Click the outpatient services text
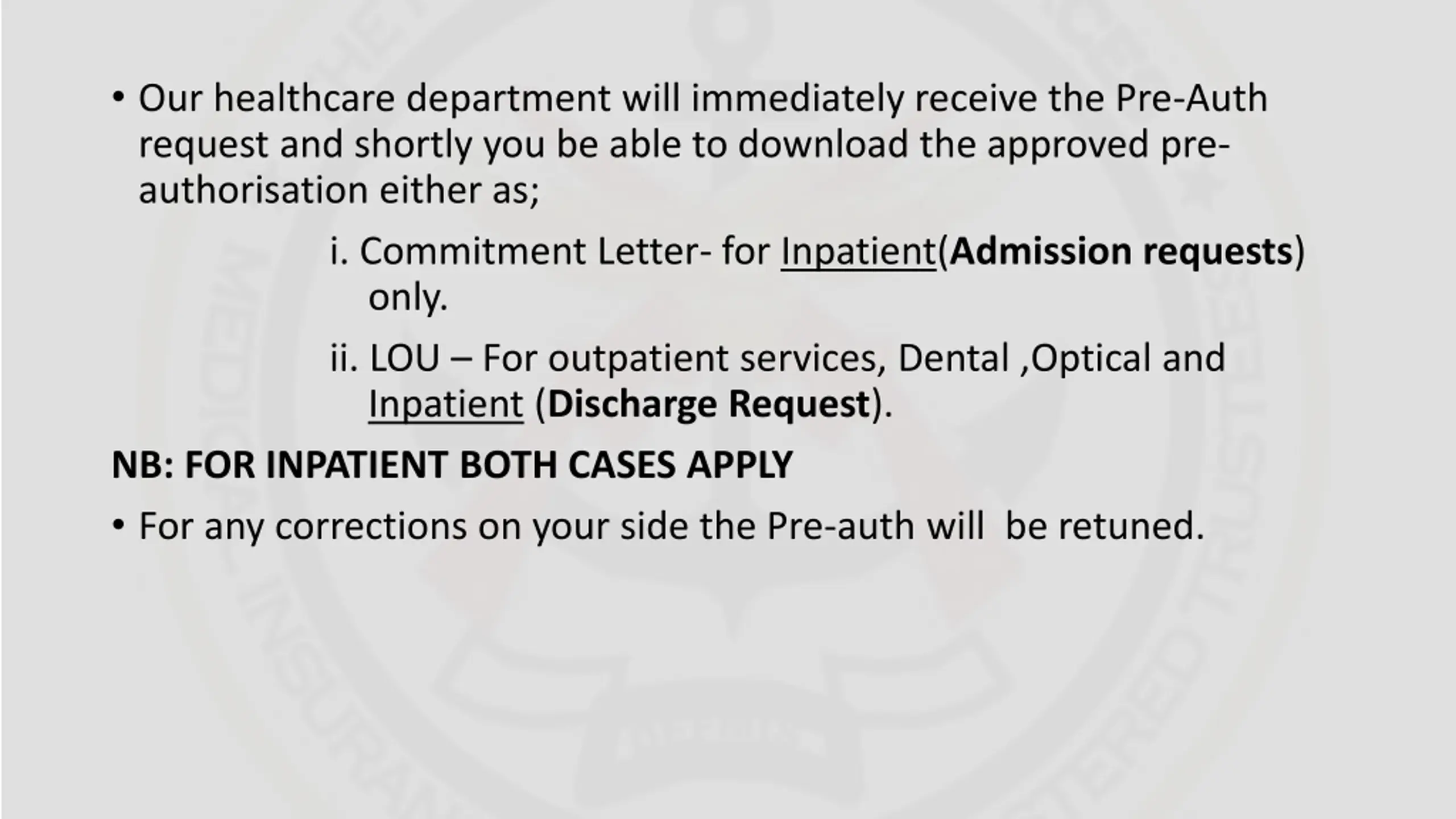 (713, 359)
